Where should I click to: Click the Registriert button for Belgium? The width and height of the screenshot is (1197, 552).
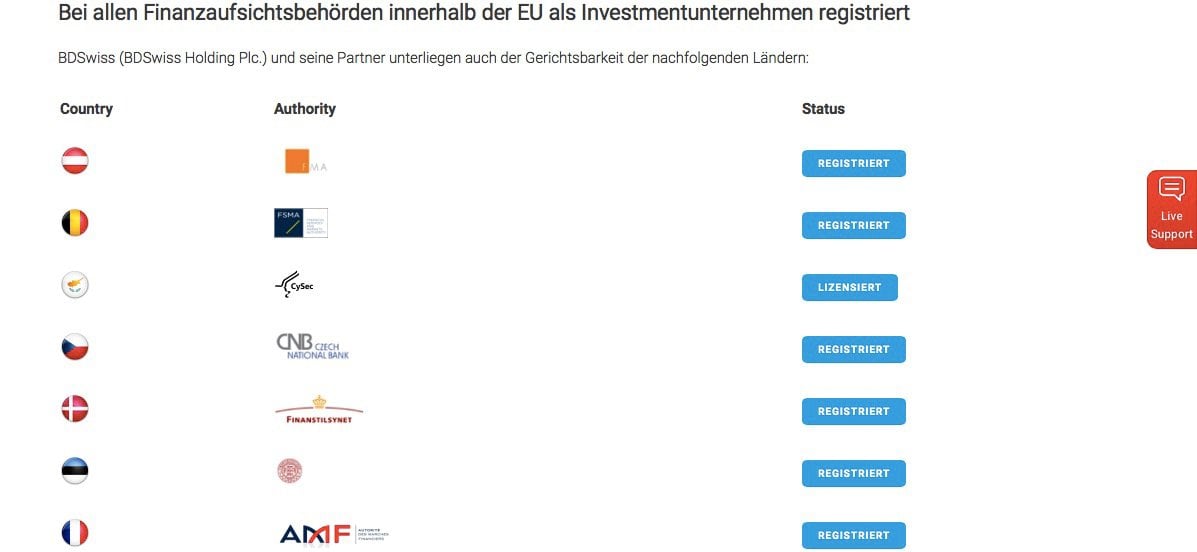(853, 225)
